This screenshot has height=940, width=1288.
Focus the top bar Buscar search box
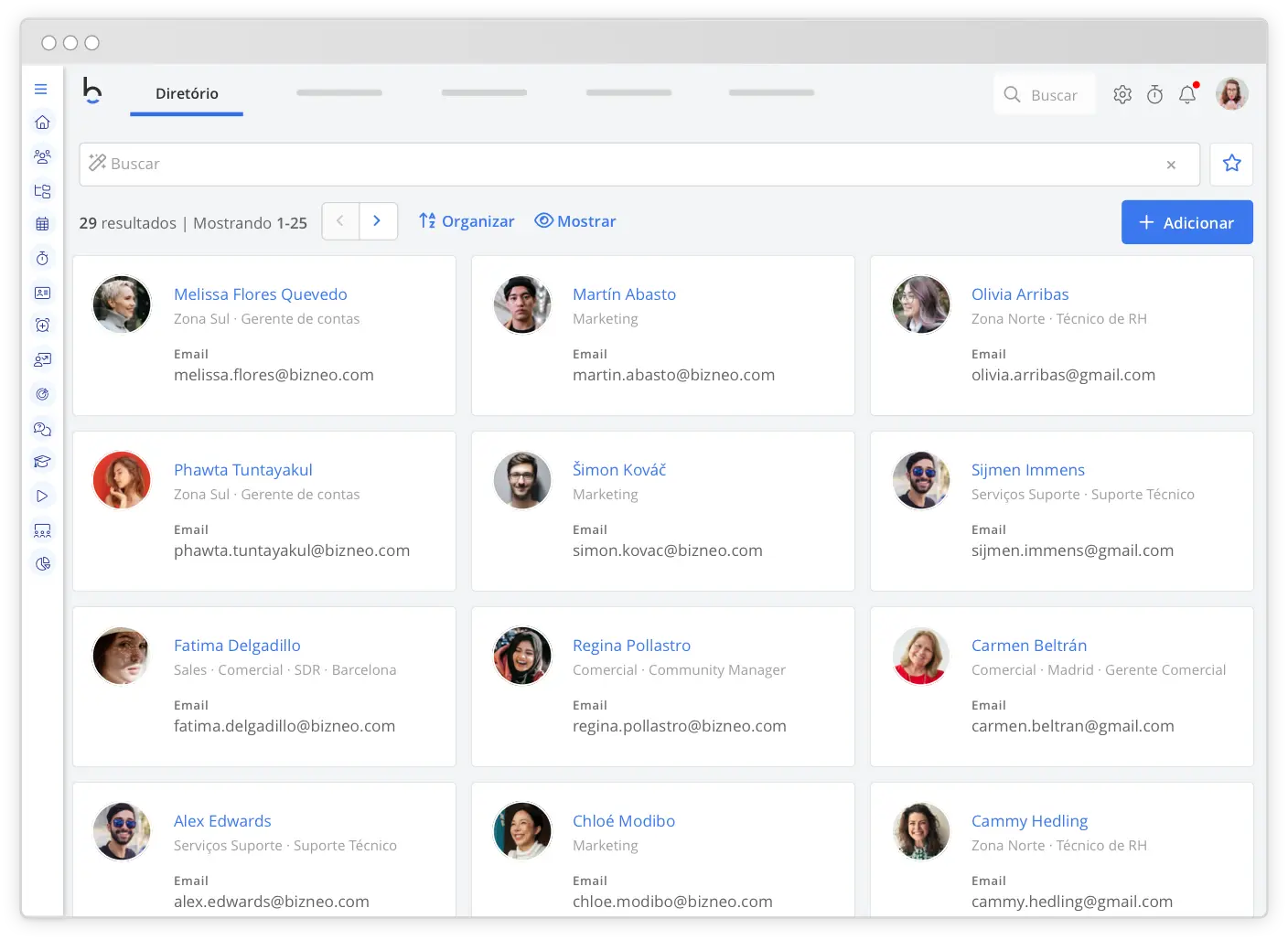coord(1045,94)
